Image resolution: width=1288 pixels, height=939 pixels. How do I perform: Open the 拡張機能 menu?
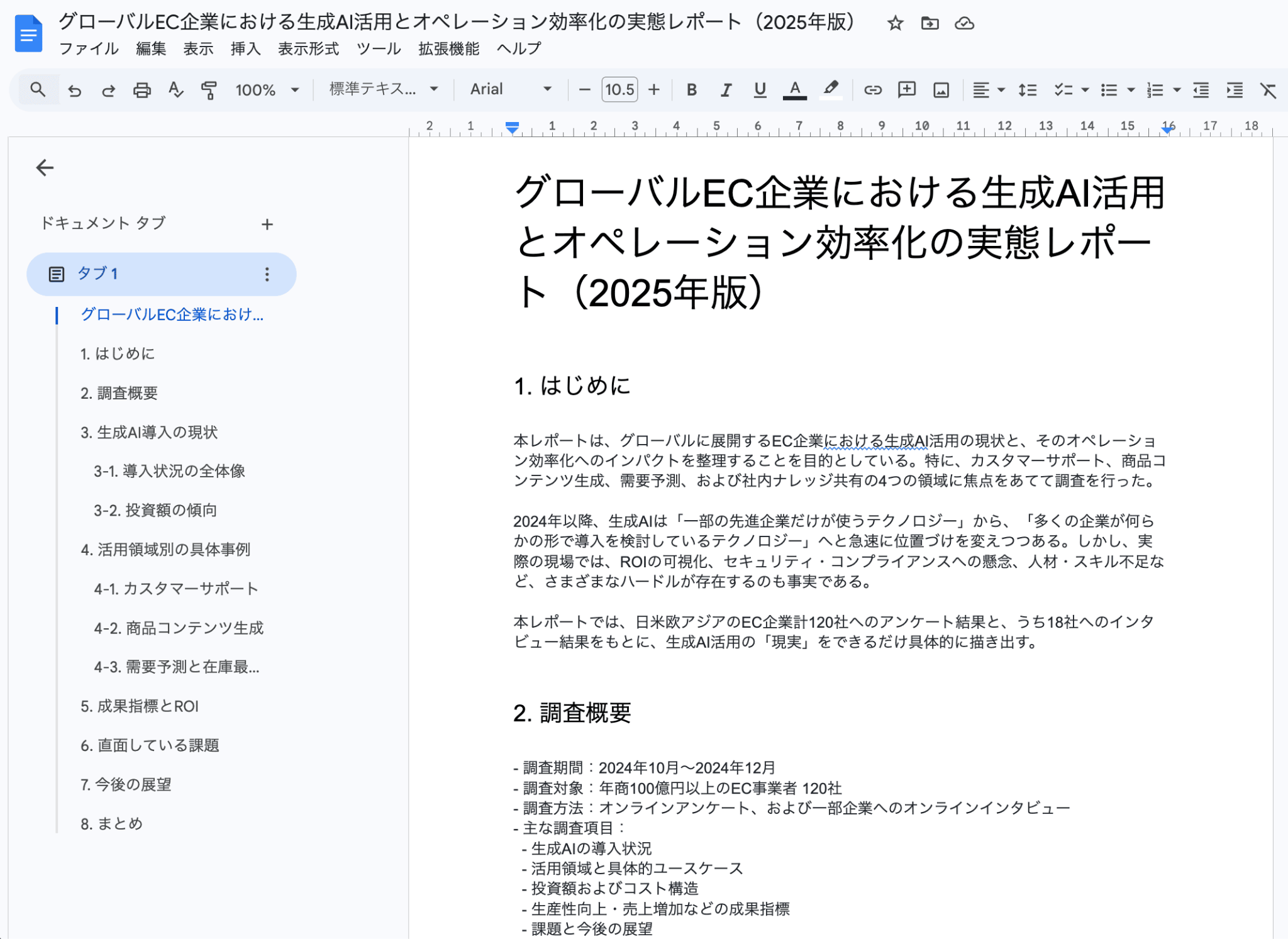[448, 49]
